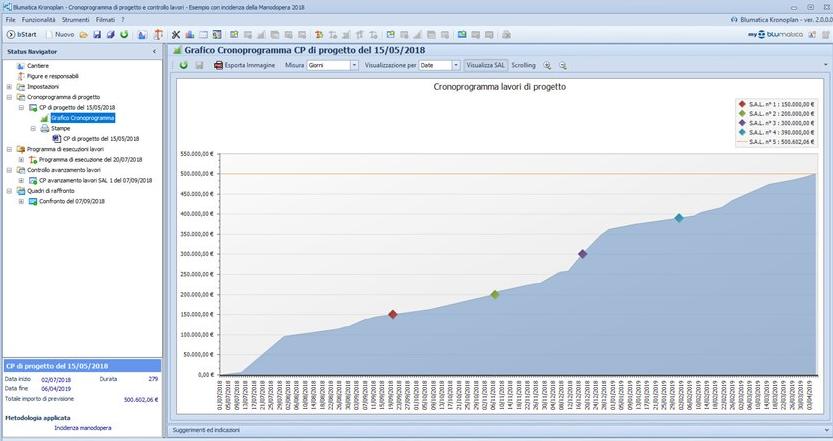Zoom out on the chart with the magnifier minus icon

562,65
